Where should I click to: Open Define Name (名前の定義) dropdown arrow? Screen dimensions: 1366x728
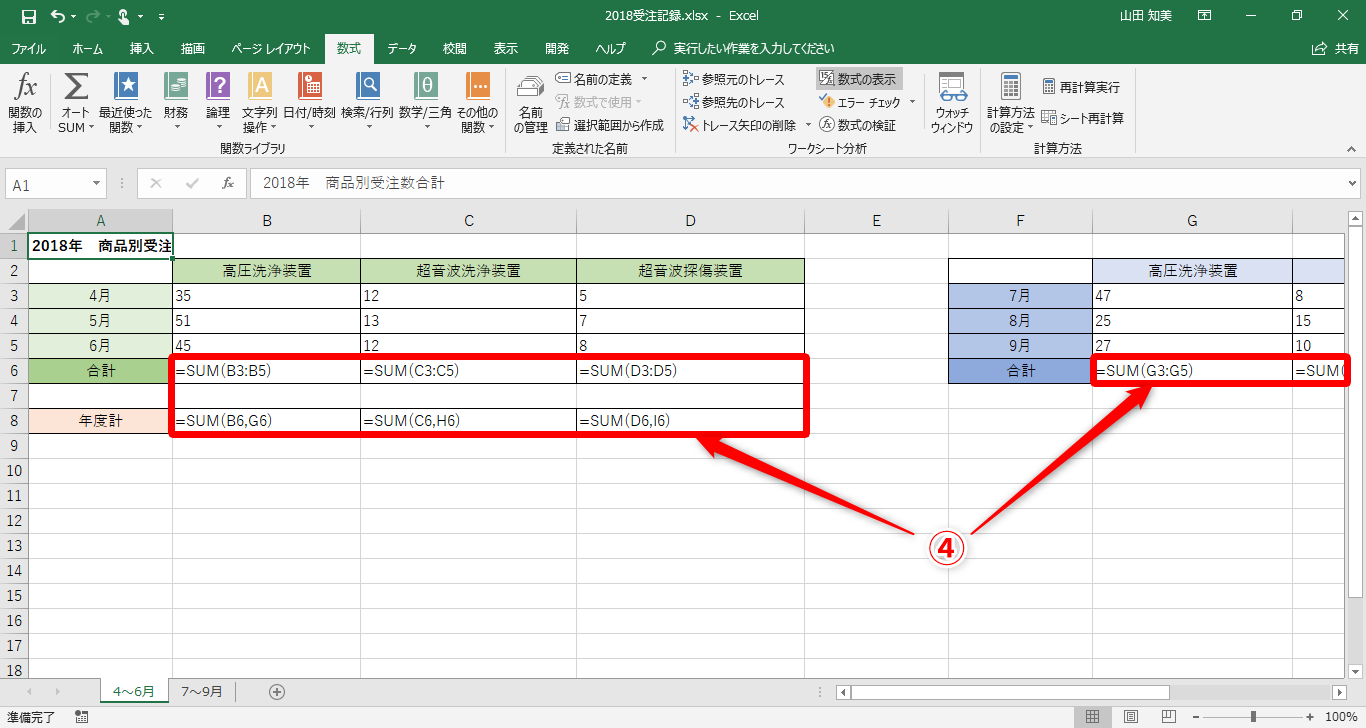pos(645,79)
